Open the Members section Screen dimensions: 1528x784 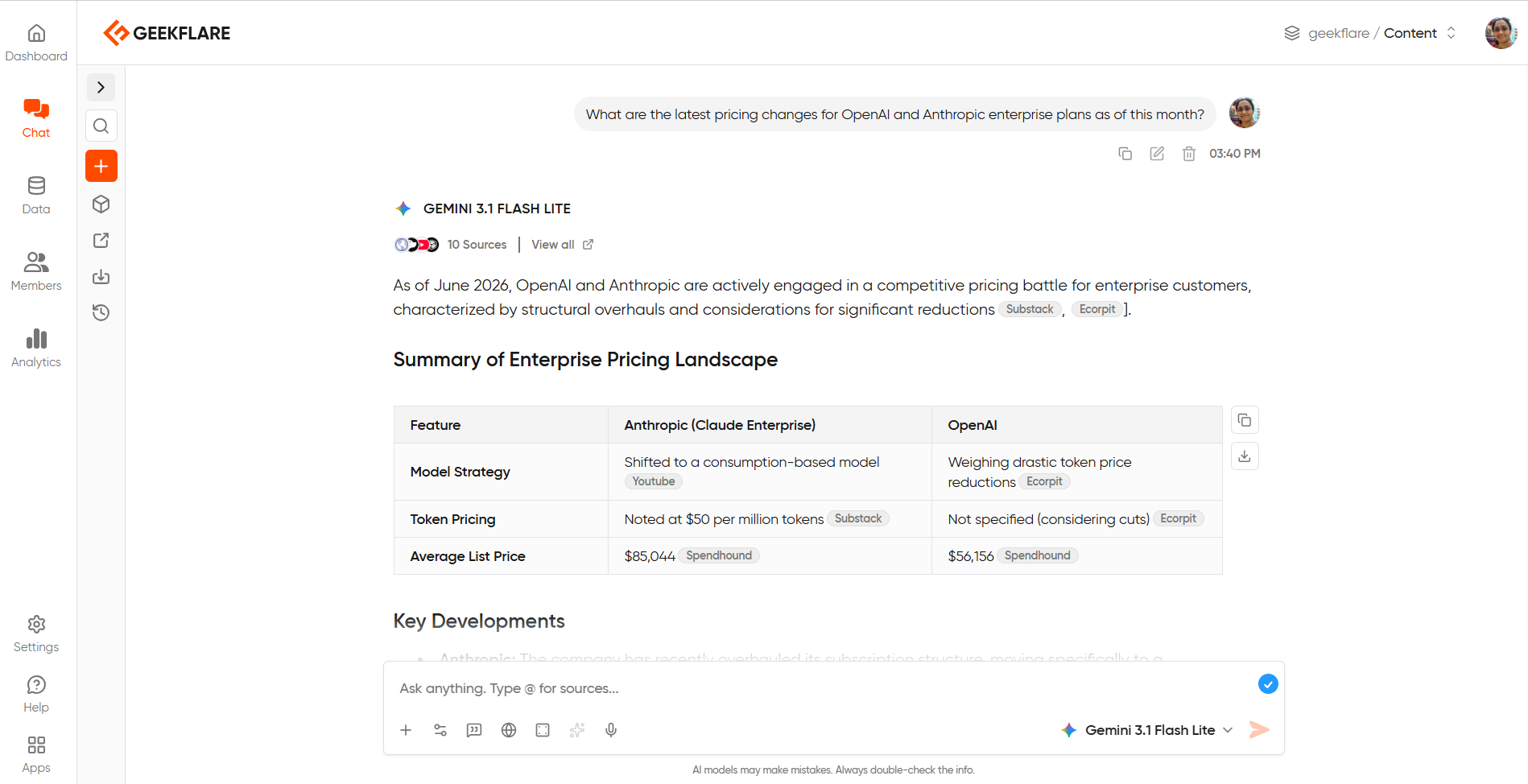[x=36, y=271]
